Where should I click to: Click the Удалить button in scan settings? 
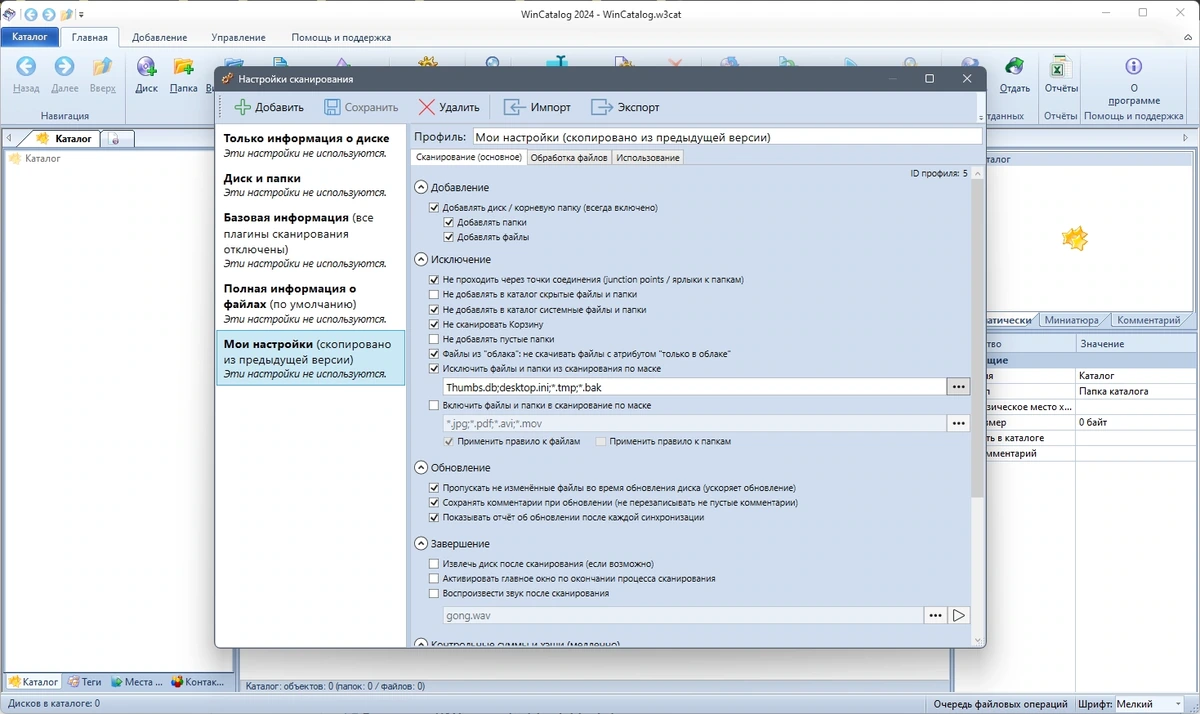pos(449,107)
